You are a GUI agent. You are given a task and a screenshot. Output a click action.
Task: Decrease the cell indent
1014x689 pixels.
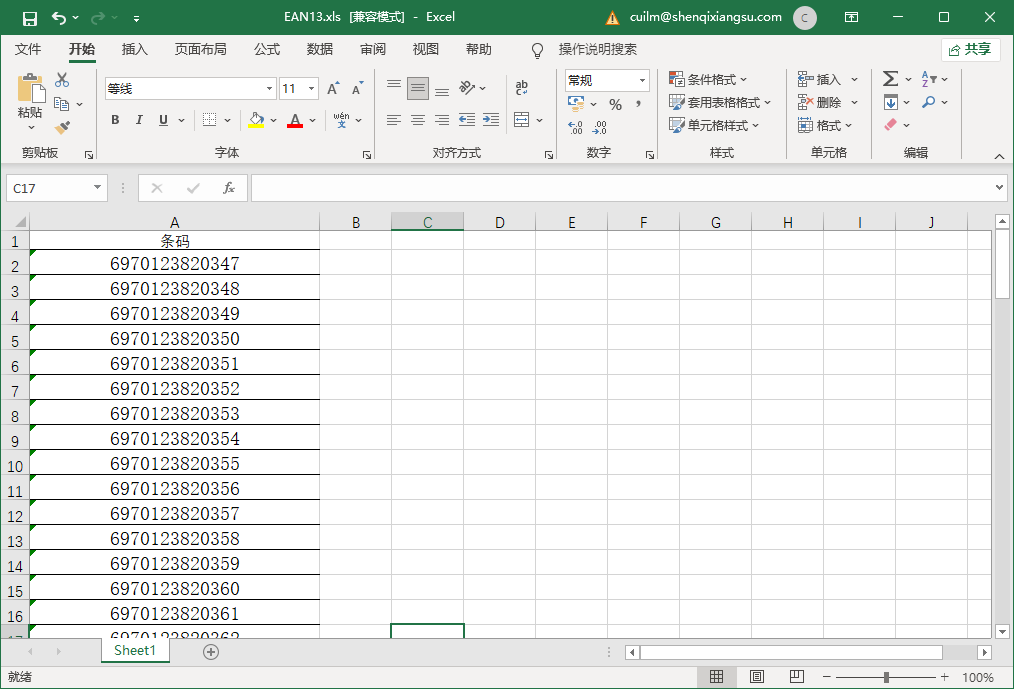click(x=467, y=120)
